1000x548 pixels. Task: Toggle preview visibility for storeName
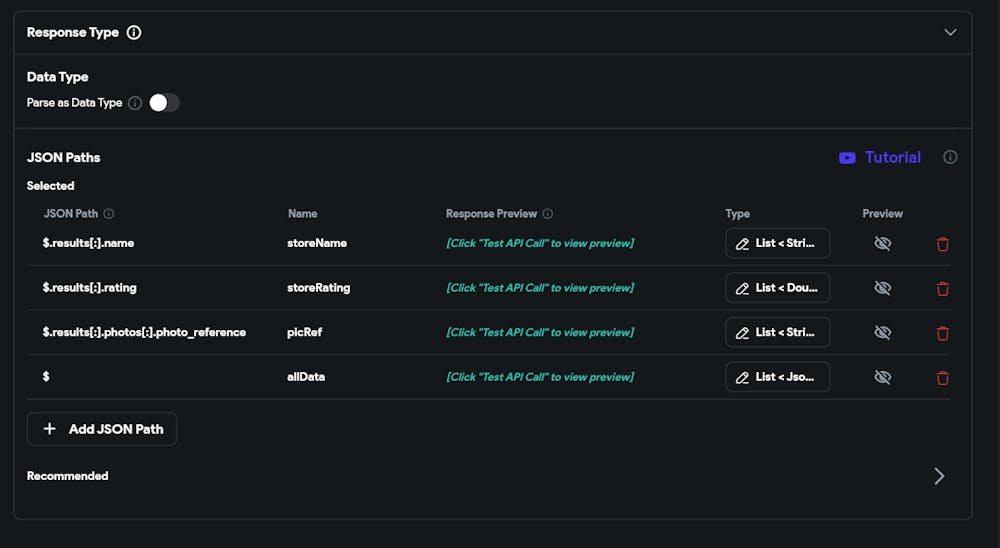pyautogui.click(x=882, y=243)
